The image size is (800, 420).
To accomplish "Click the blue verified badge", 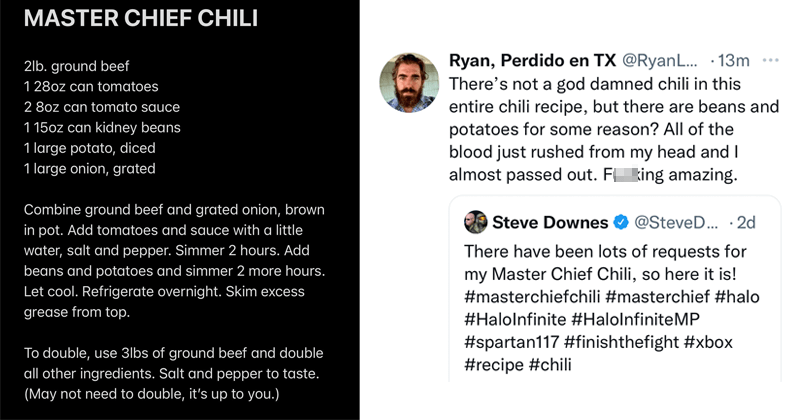I will pos(621,223).
